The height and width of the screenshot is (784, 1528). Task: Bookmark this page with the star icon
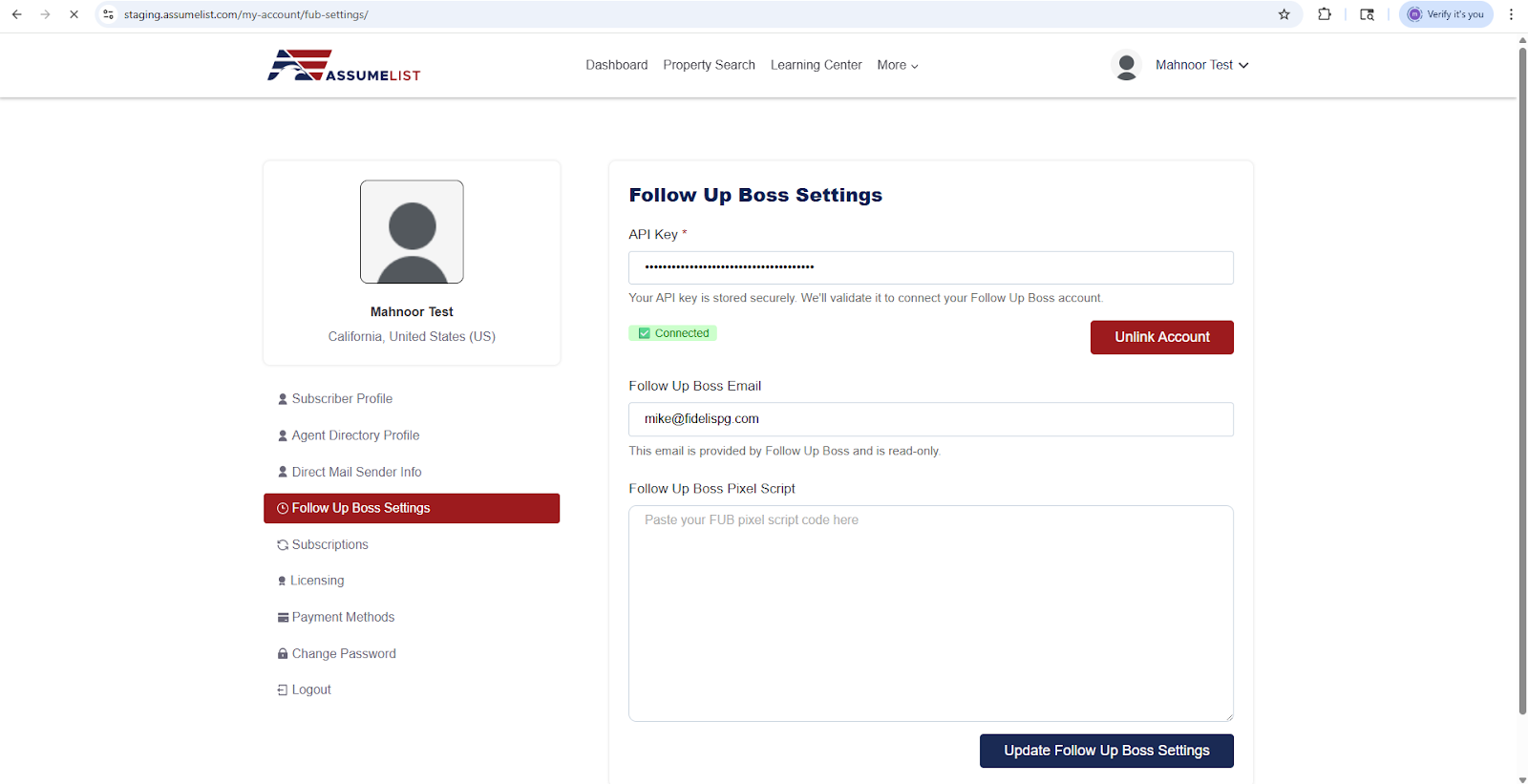[x=1284, y=14]
